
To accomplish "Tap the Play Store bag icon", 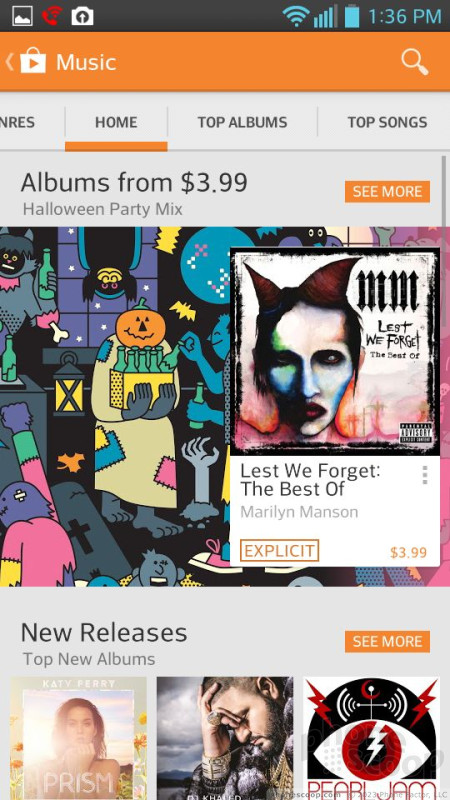I will click(x=33, y=62).
